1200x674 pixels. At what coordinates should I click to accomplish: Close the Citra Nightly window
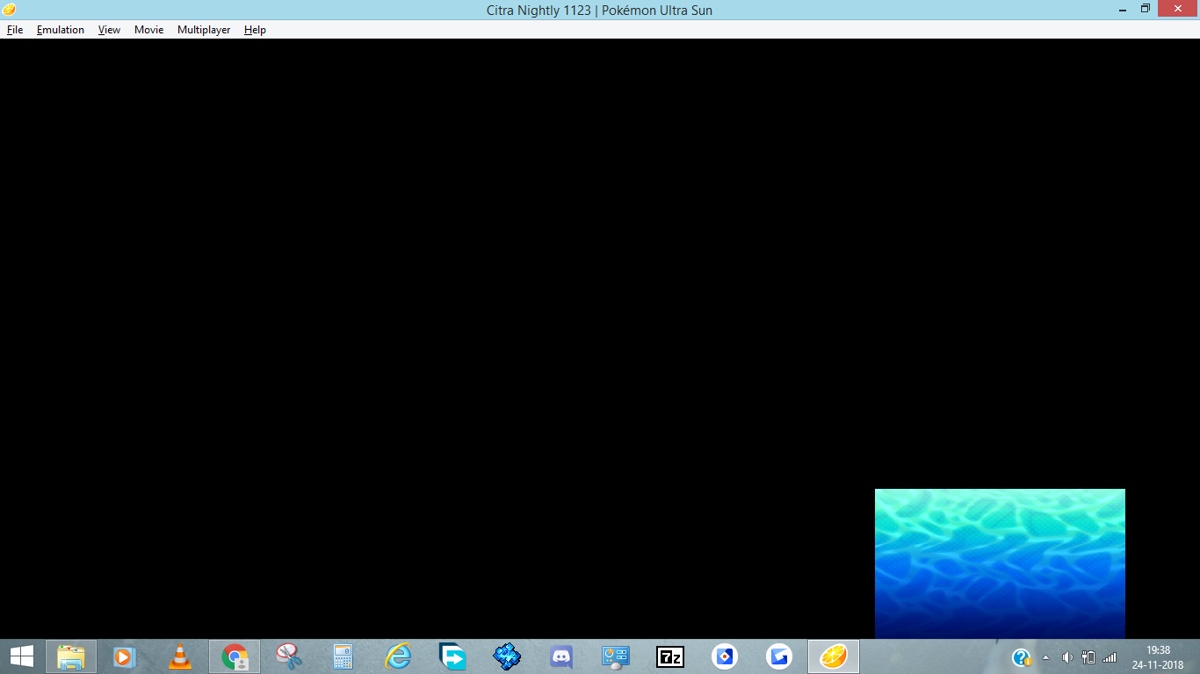coord(1177,9)
